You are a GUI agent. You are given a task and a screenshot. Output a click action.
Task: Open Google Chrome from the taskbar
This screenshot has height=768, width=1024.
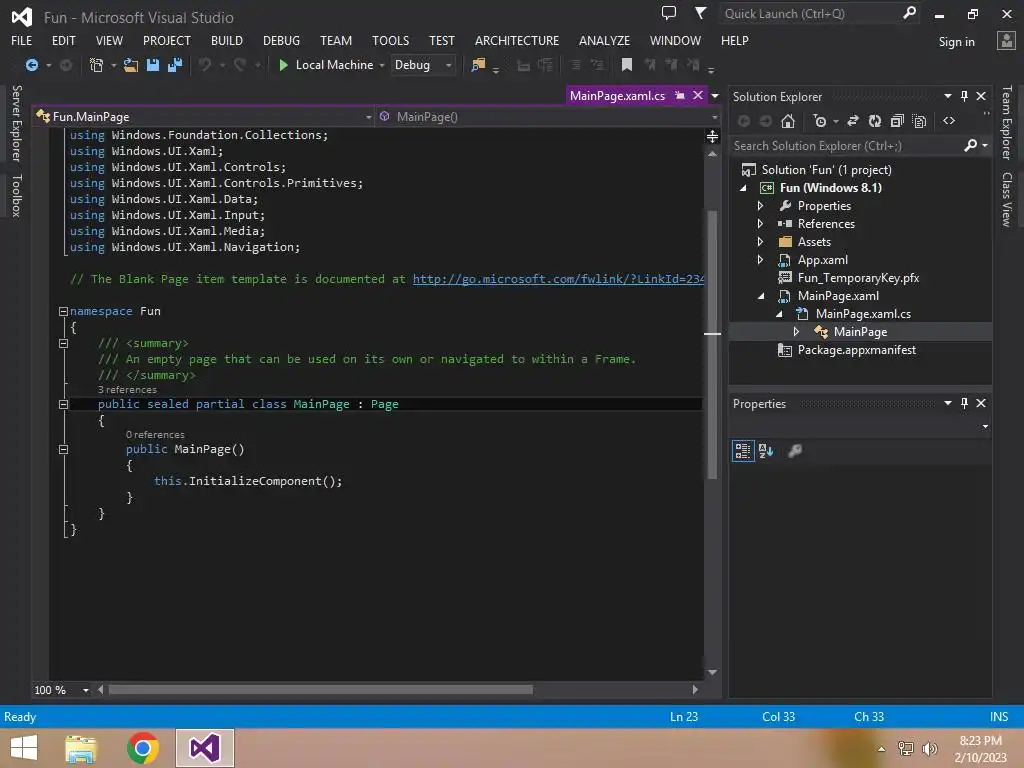tap(143, 748)
